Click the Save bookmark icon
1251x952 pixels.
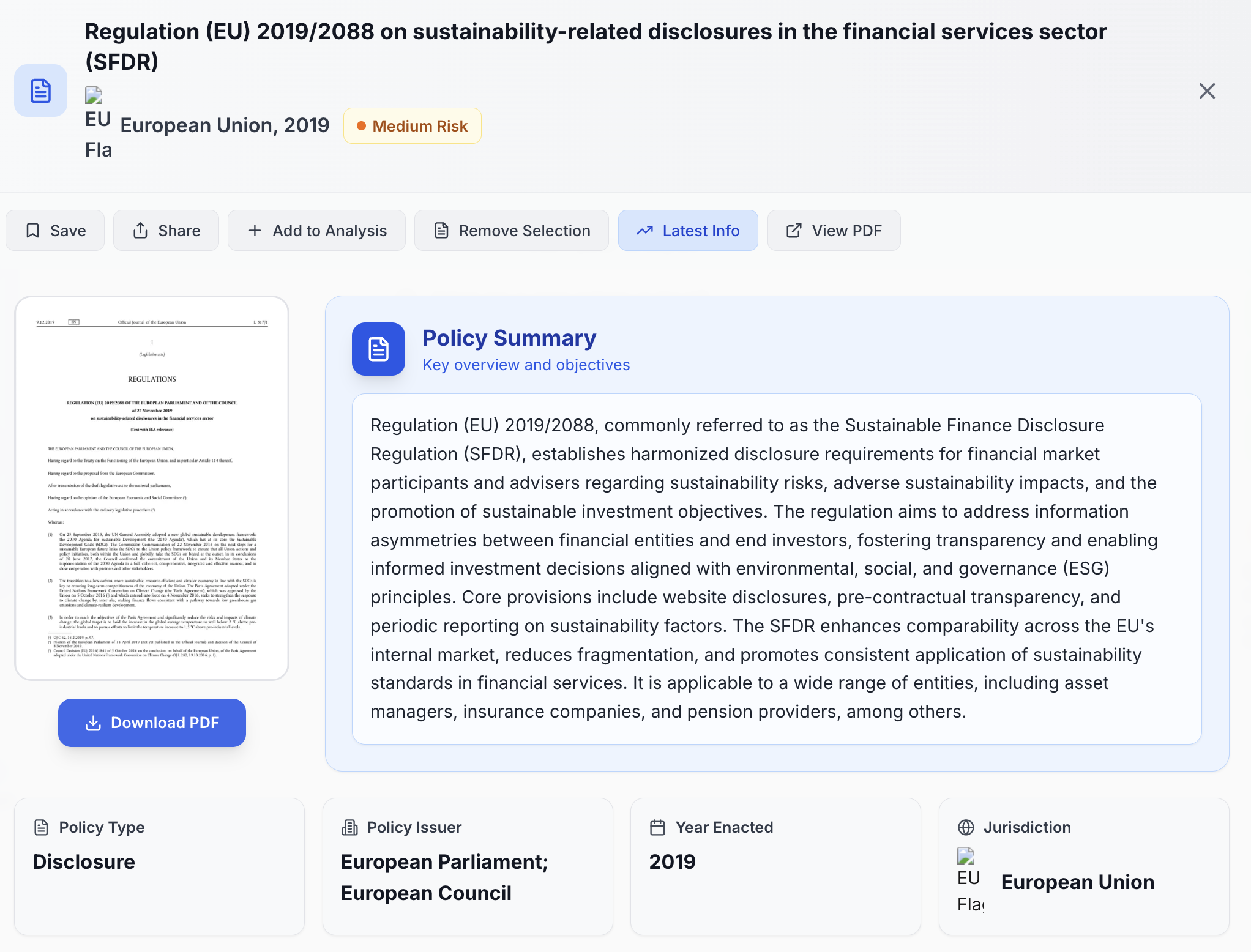pyautogui.click(x=33, y=230)
